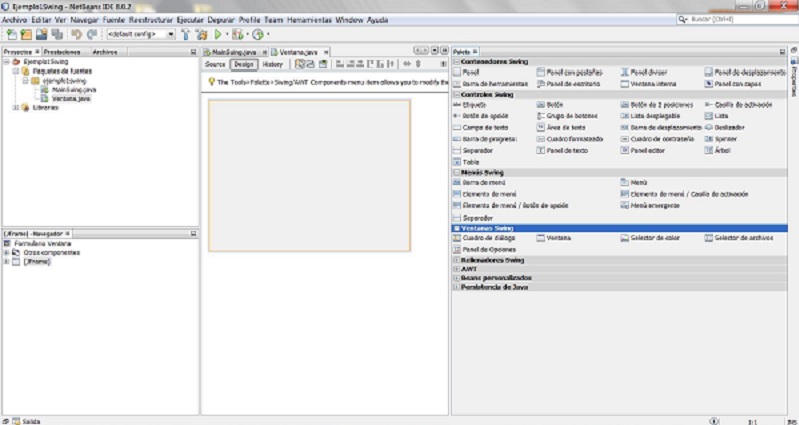Open the Herramientas menu
799x425 pixels.
[x=309, y=19]
